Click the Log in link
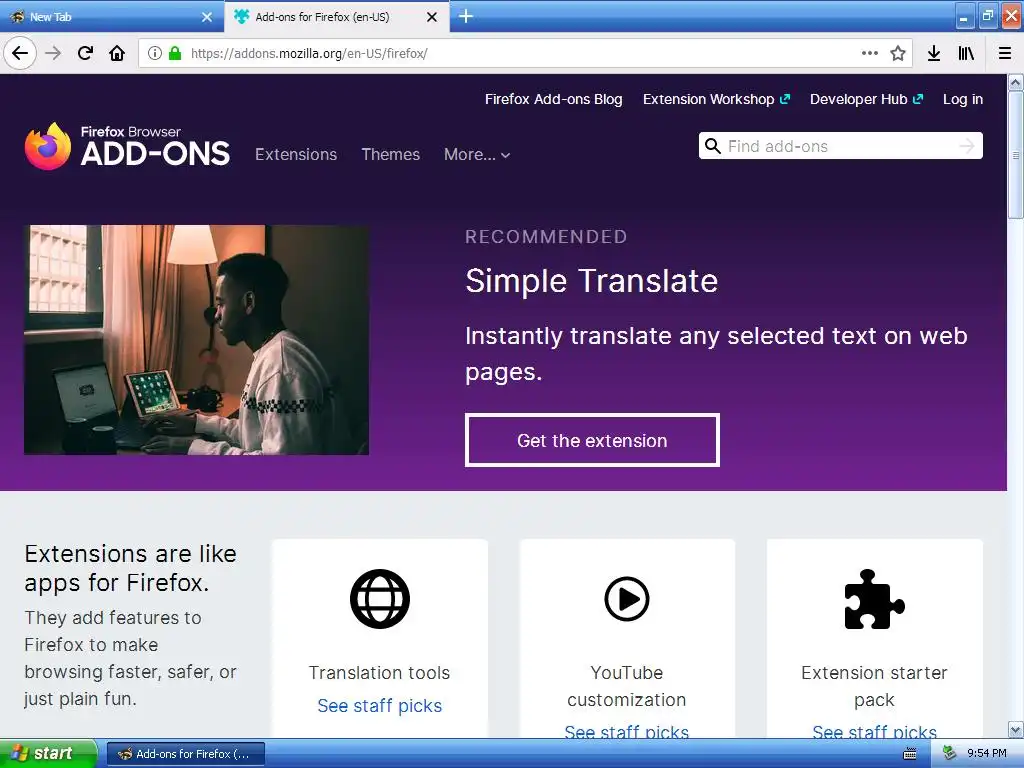The image size is (1024, 768). (x=963, y=99)
